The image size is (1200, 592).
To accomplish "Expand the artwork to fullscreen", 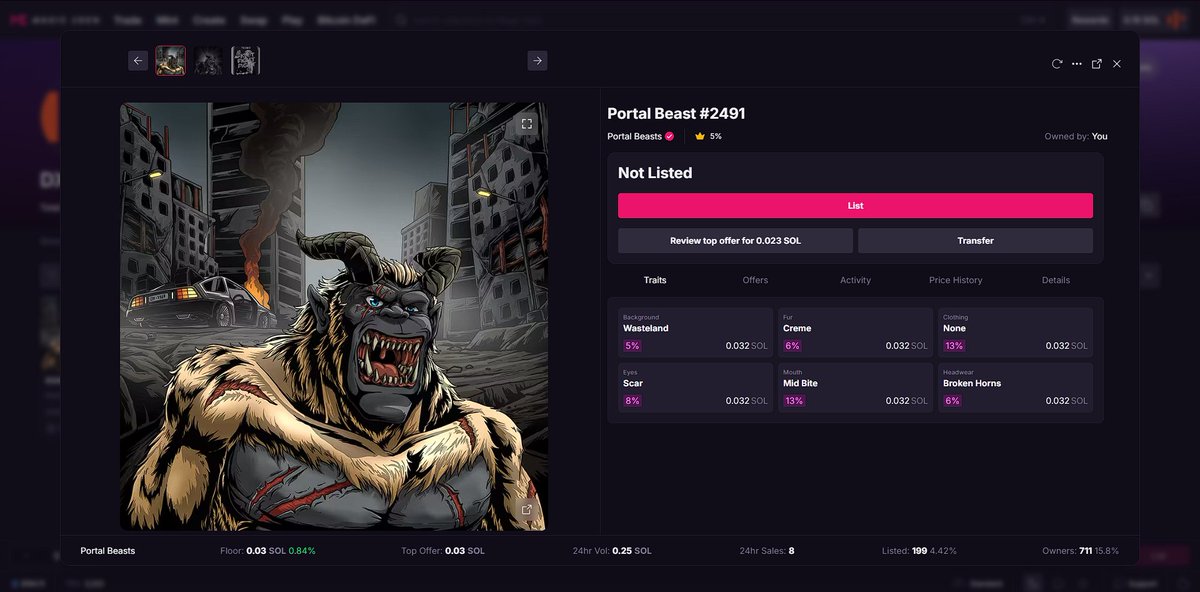I will [x=527, y=124].
